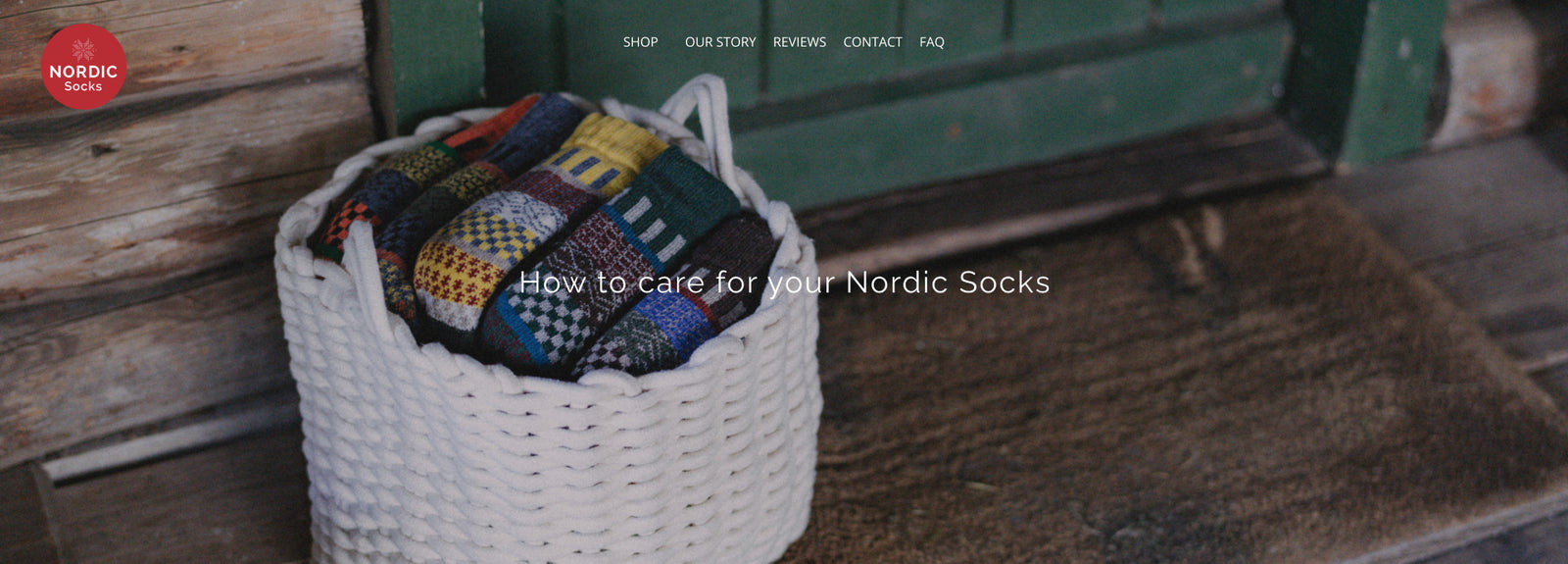Open the FAQ navigation link
Viewport: 1568px width, 564px height.
(x=931, y=42)
